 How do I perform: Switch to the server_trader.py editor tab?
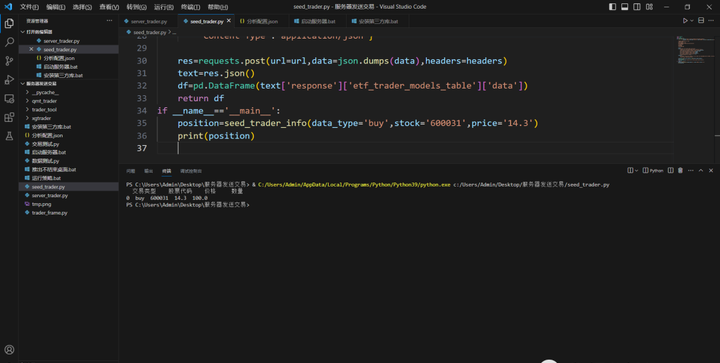(149, 22)
